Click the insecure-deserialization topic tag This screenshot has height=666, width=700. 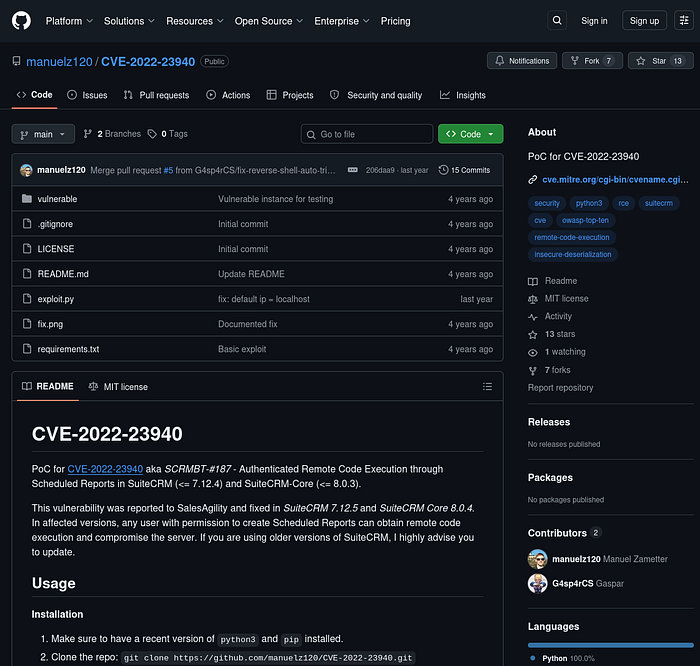[x=573, y=254]
